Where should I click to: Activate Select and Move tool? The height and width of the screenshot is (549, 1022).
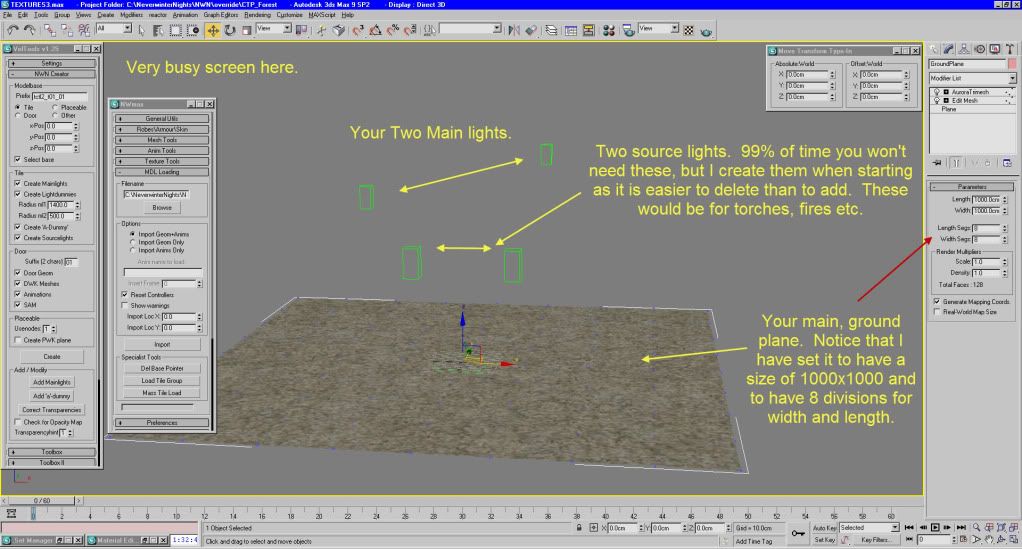[x=212, y=30]
